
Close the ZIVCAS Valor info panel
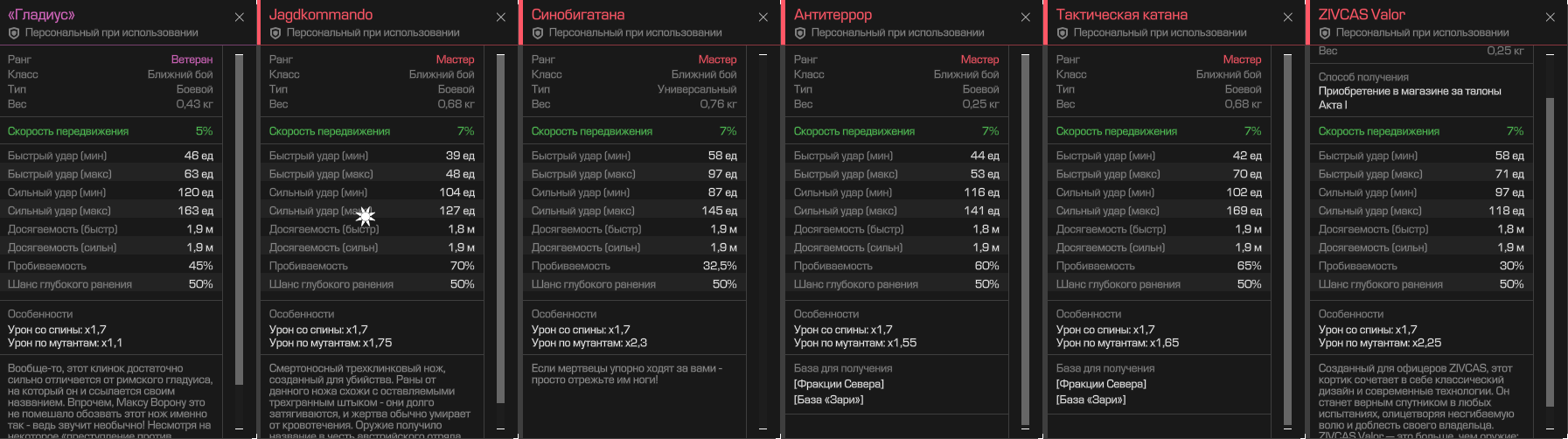1551,17
